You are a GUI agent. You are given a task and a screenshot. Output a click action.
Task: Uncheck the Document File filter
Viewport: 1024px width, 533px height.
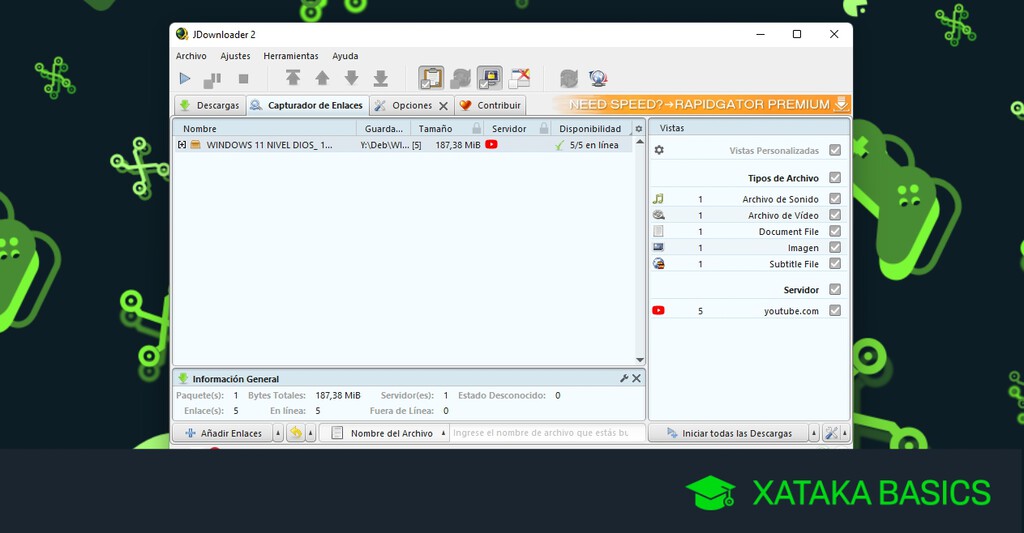click(x=835, y=231)
